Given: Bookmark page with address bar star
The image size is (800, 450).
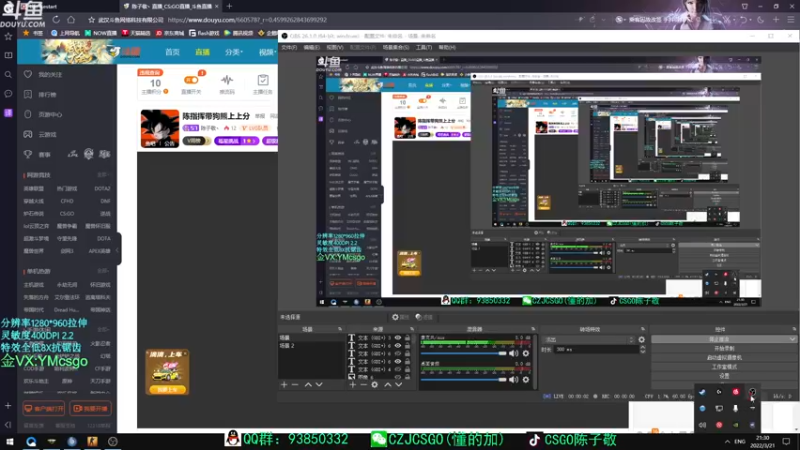Looking at the screenshot, I should (91, 20).
